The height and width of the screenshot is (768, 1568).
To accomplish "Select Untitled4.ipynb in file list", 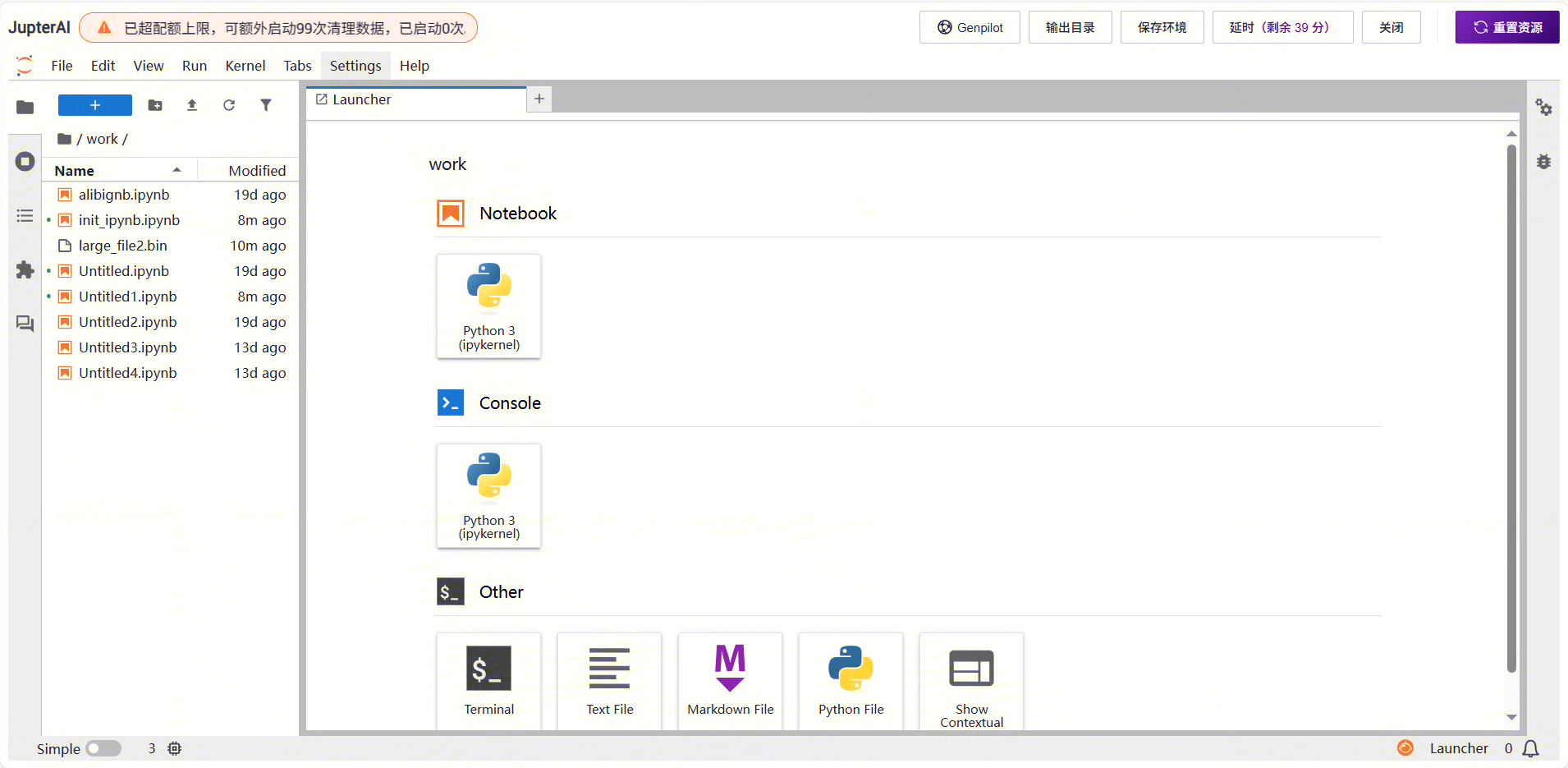I will pyautogui.click(x=171, y=373).
